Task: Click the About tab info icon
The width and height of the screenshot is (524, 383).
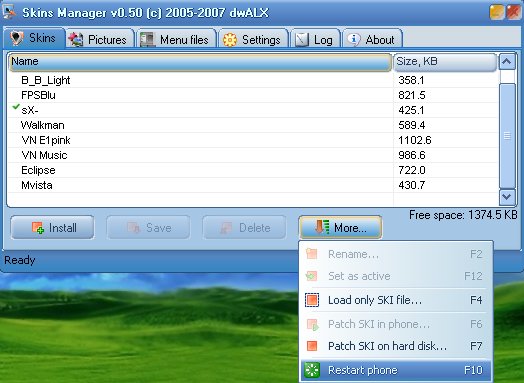Action: [x=354, y=39]
